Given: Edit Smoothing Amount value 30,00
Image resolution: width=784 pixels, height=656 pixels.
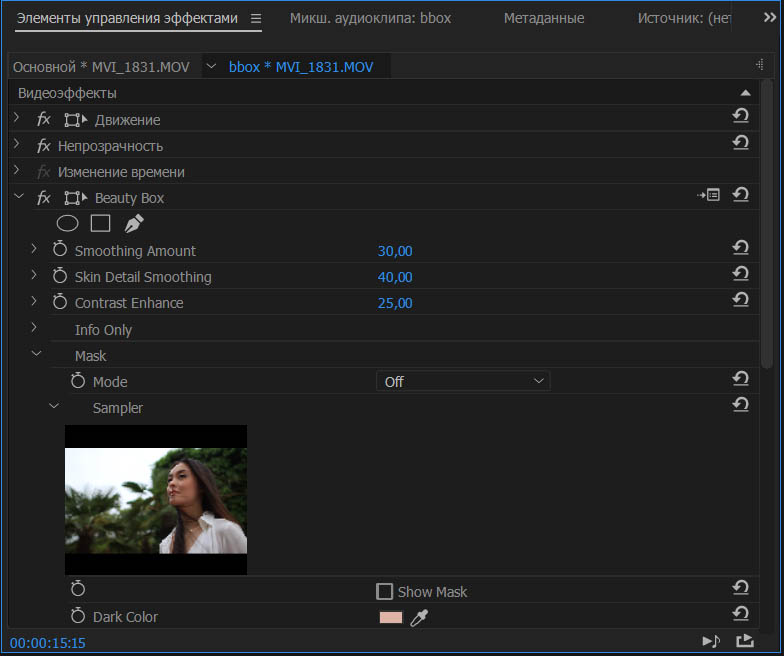Looking at the screenshot, I should [x=395, y=251].
